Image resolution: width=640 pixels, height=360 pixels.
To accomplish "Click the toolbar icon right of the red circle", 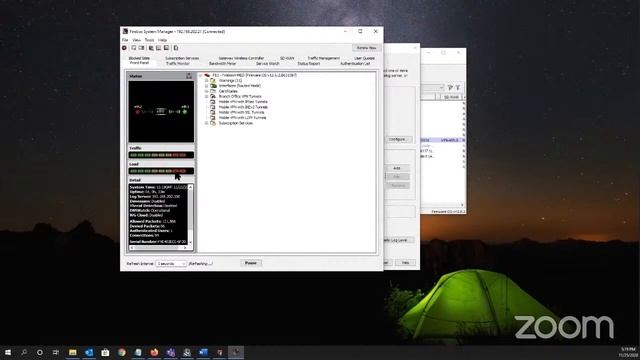I will click(x=133, y=48).
